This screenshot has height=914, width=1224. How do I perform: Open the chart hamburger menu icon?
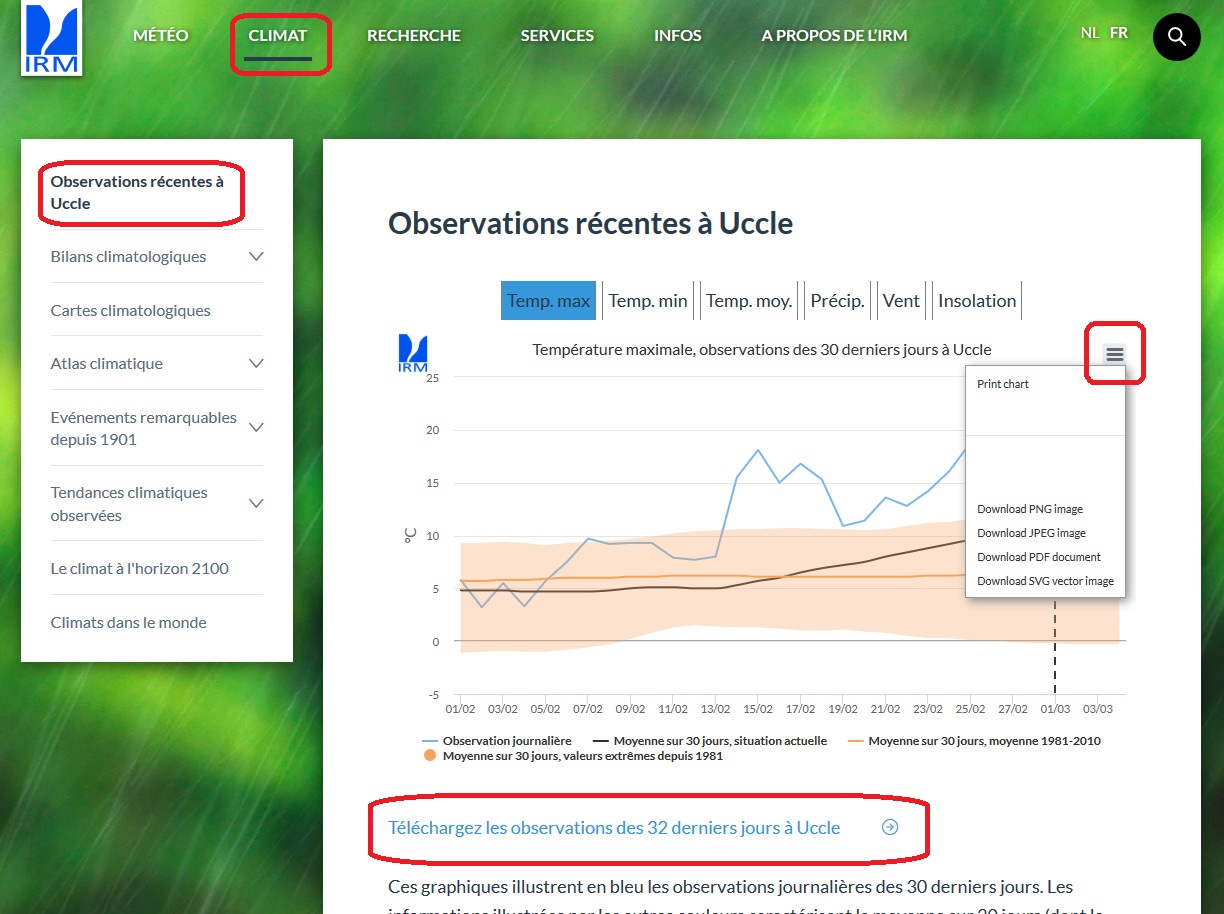pyautogui.click(x=1114, y=354)
